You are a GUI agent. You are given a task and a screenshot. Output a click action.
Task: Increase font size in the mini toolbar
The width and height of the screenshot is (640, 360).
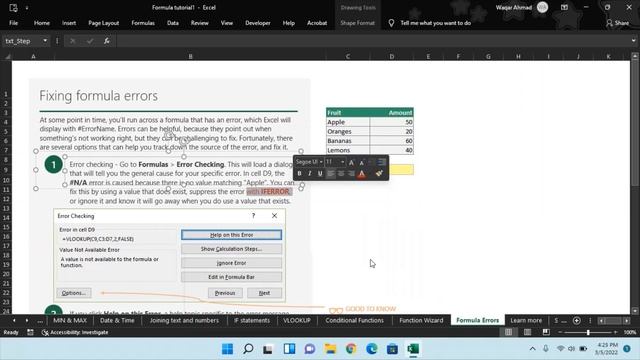click(x=351, y=162)
